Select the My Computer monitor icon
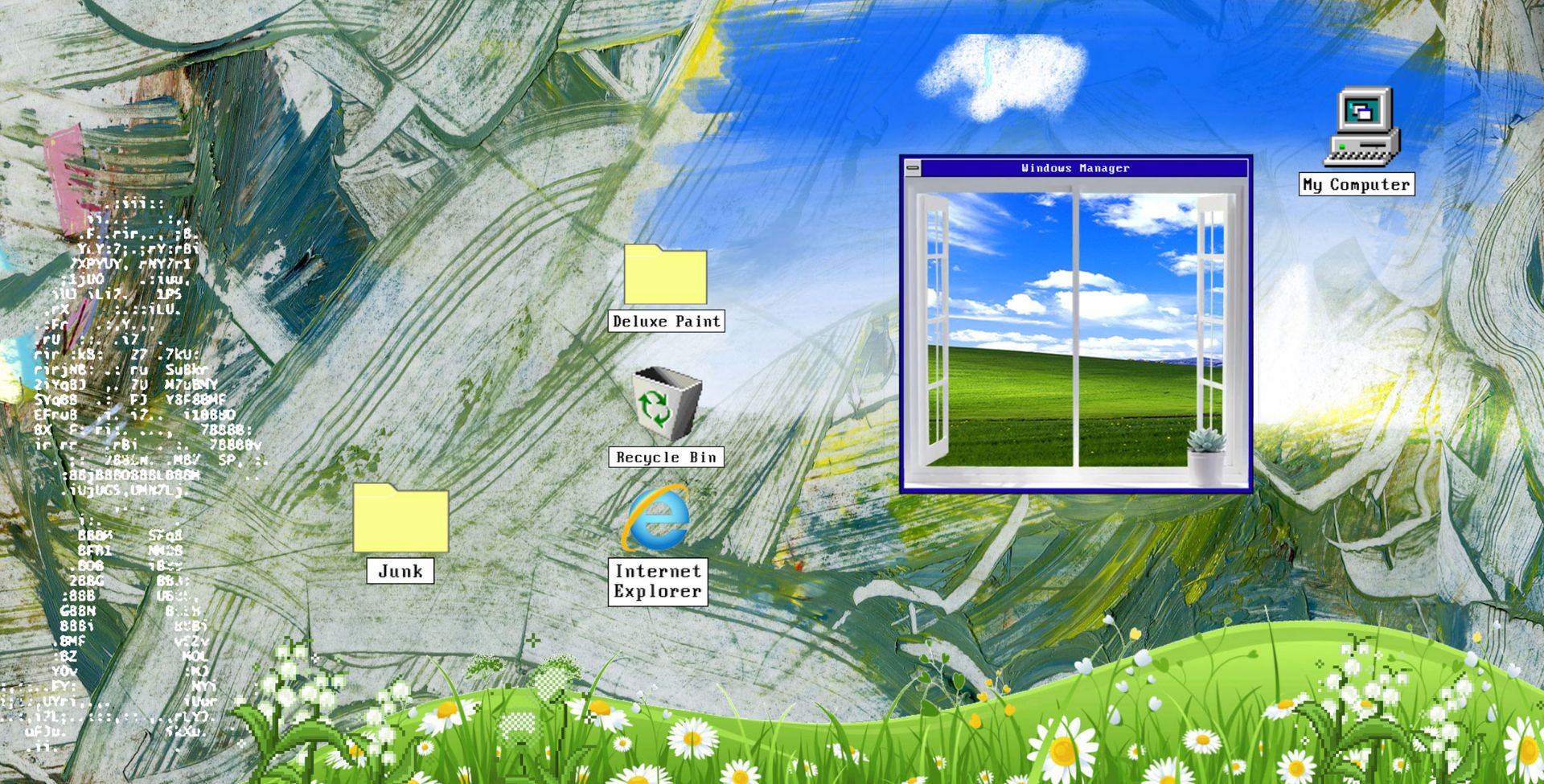This screenshot has width=1544, height=784. click(x=1361, y=127)
